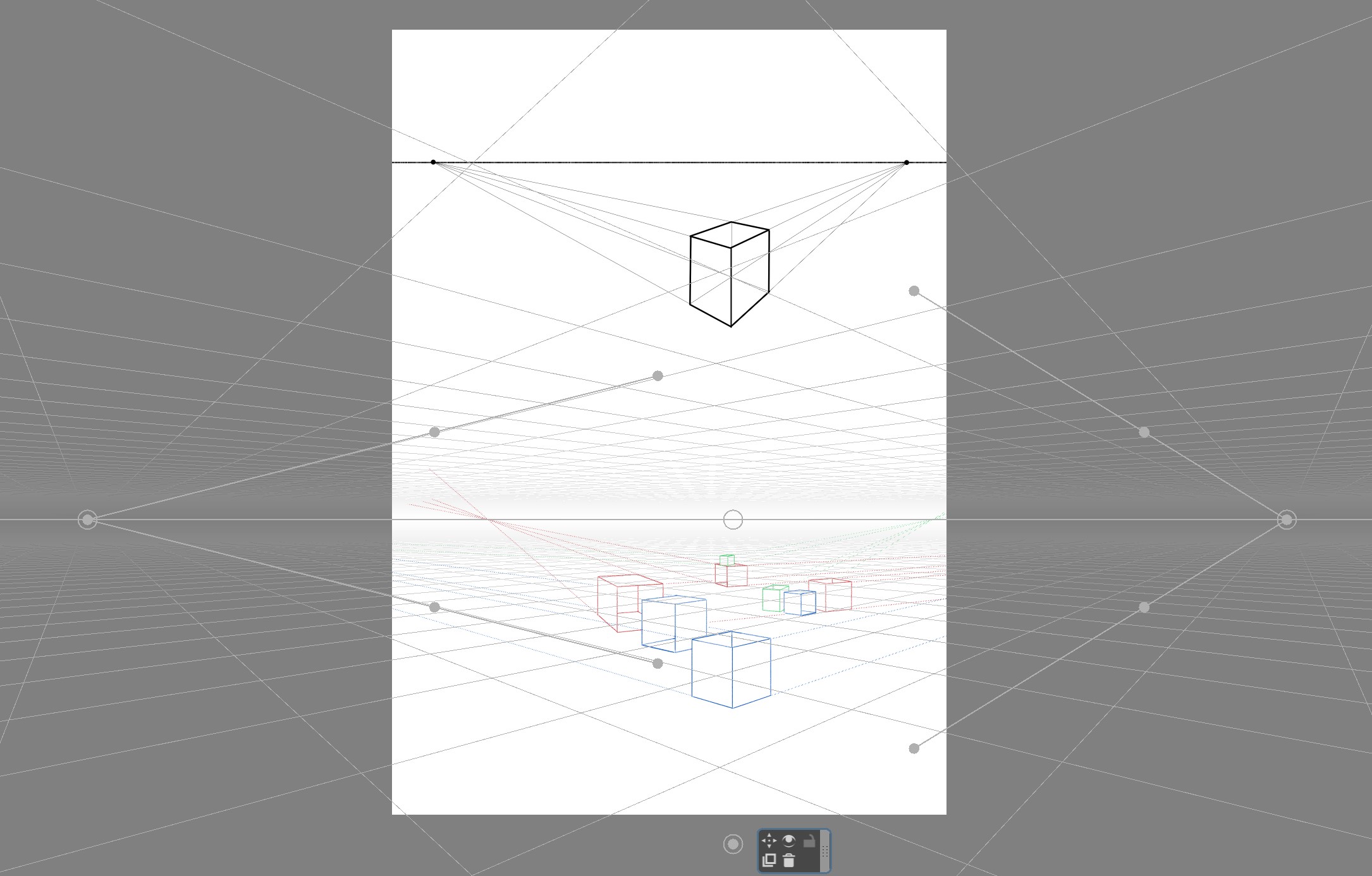Screen dimensions: 1372x876
Task: Click the lower-left guide line's inner endpoint handle
Action: (x=658, y=663)
